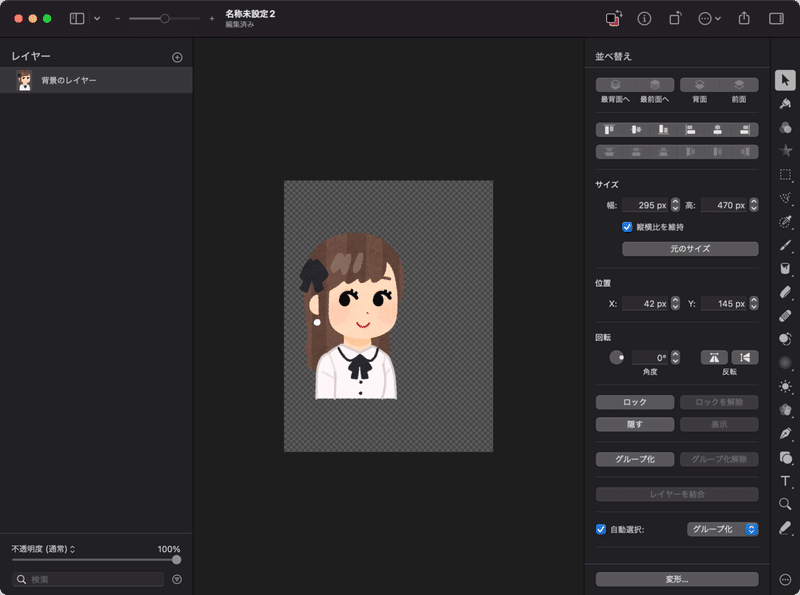The width and height of the screenshot is (800, 595).
Task: Open the layer filter options menu
Action: 177,579
